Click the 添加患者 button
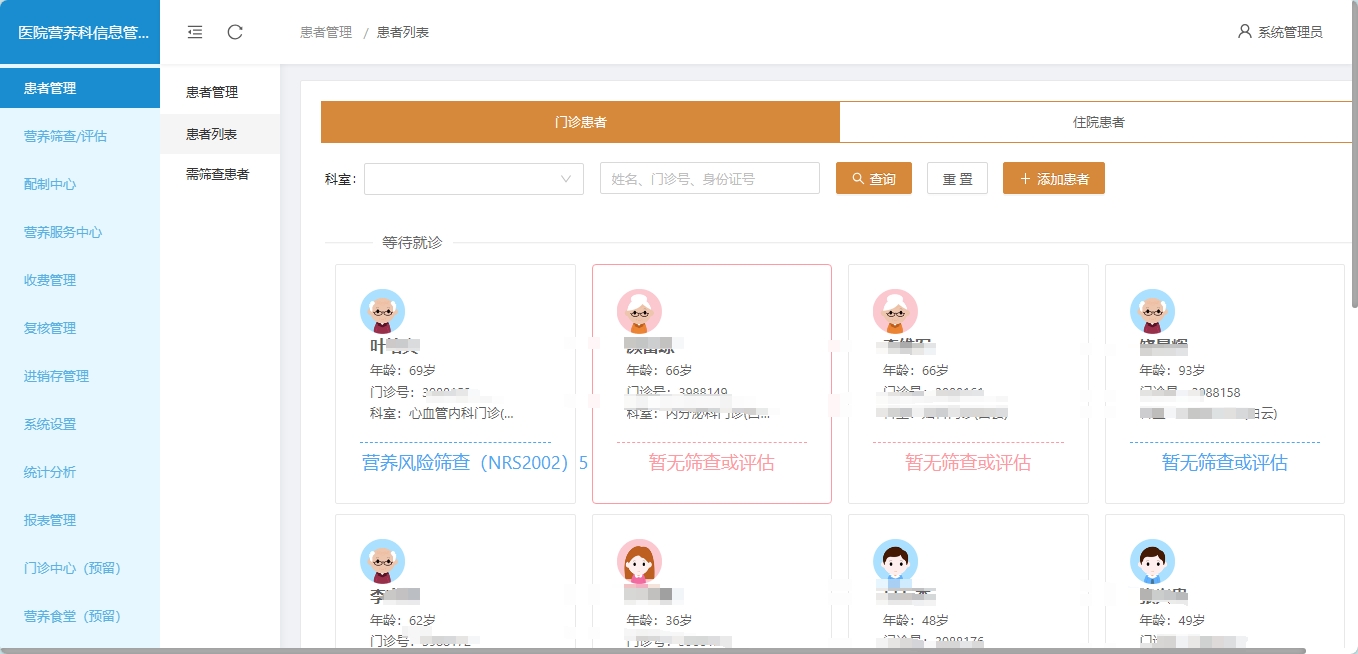Screen dimensions: 1358x654 (x=1053, y=179)
